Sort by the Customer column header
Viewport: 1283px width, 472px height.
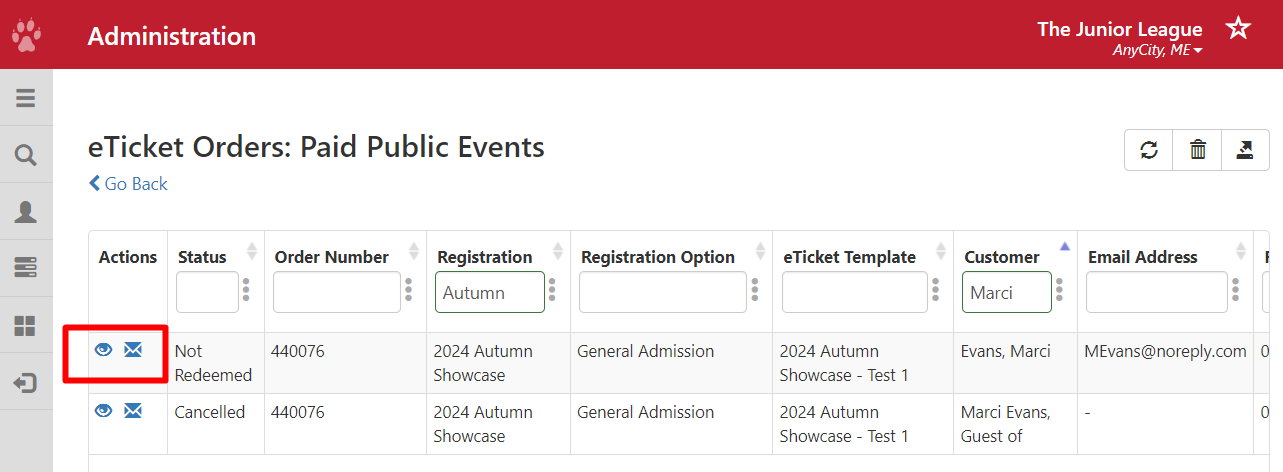(1002, 257)
